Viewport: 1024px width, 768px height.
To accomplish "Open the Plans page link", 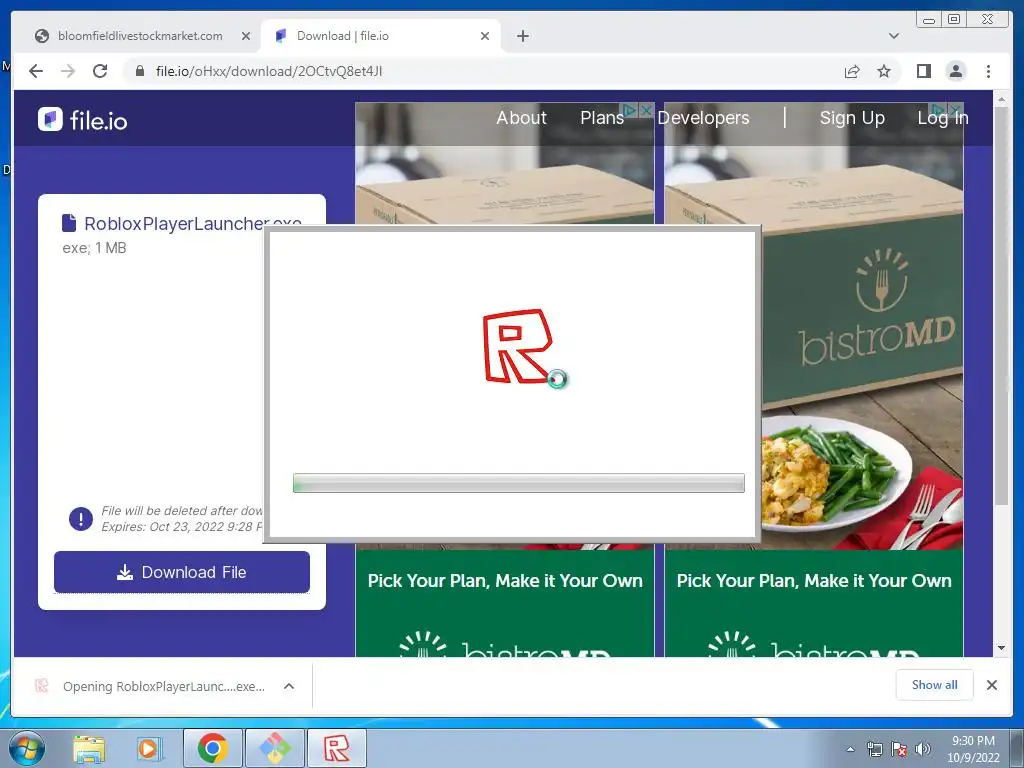I will coord(602,118).
